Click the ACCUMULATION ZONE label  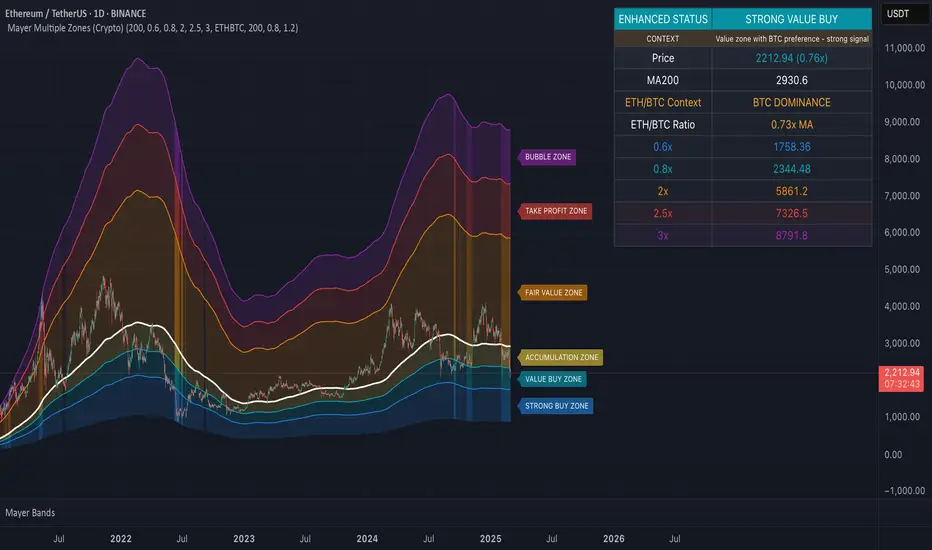point(561,357)
